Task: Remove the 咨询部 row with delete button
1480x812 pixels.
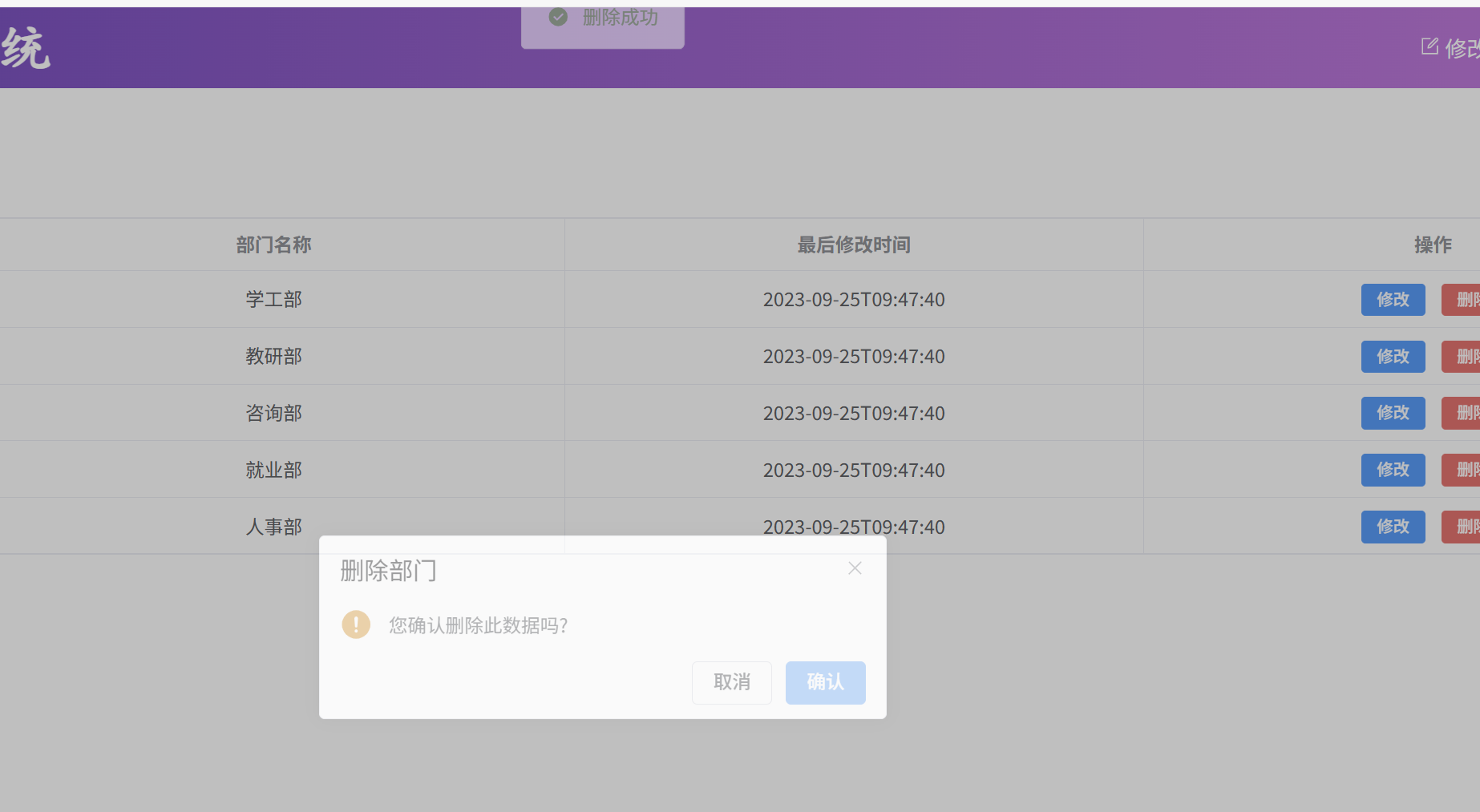Action: (1462, 413)
